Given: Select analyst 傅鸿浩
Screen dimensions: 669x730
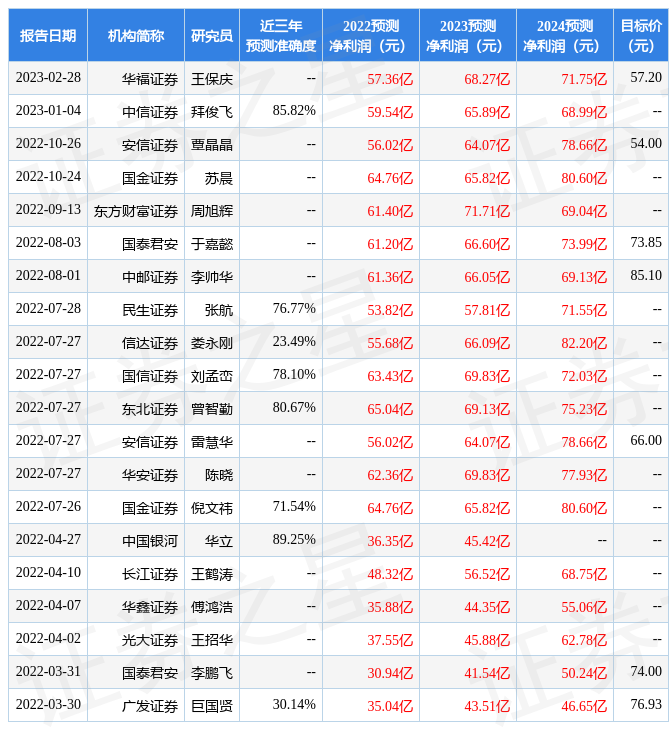Looking at the screenshot, I should [212, 608].
